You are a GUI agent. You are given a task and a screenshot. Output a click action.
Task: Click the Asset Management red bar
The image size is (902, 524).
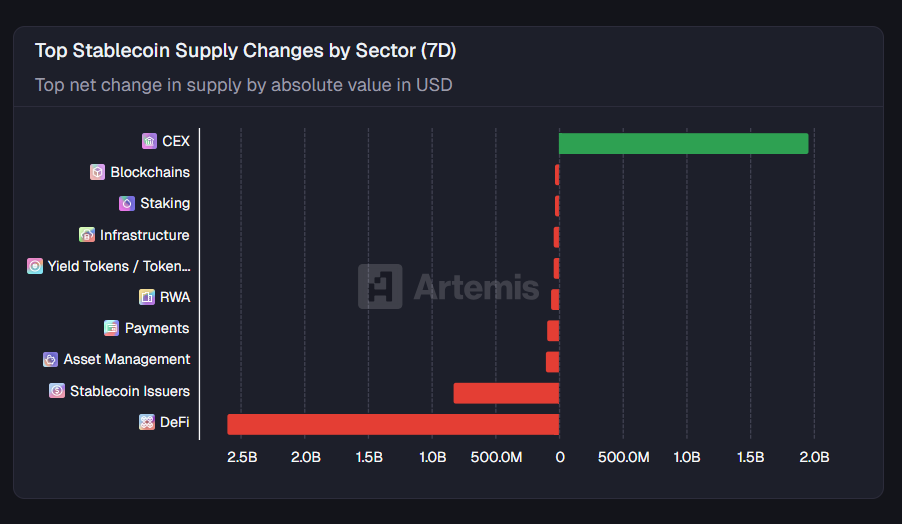tap(553, 362)
